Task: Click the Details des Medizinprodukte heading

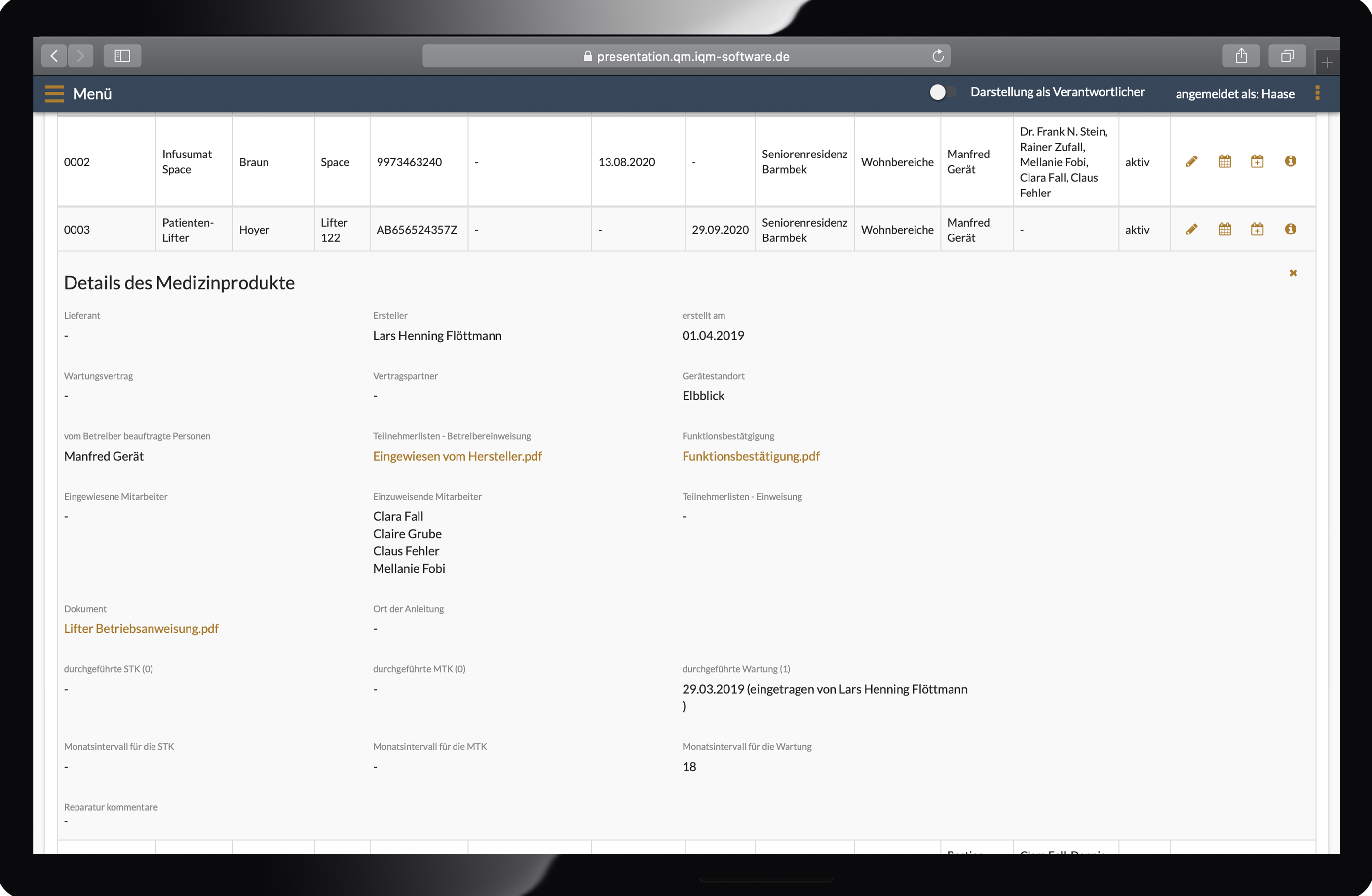Action: (179, 282)
